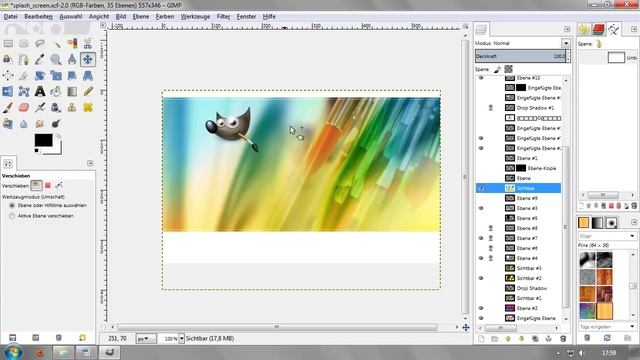
Task: Click the Windows Start button
Action: click(x=13, y=352)
